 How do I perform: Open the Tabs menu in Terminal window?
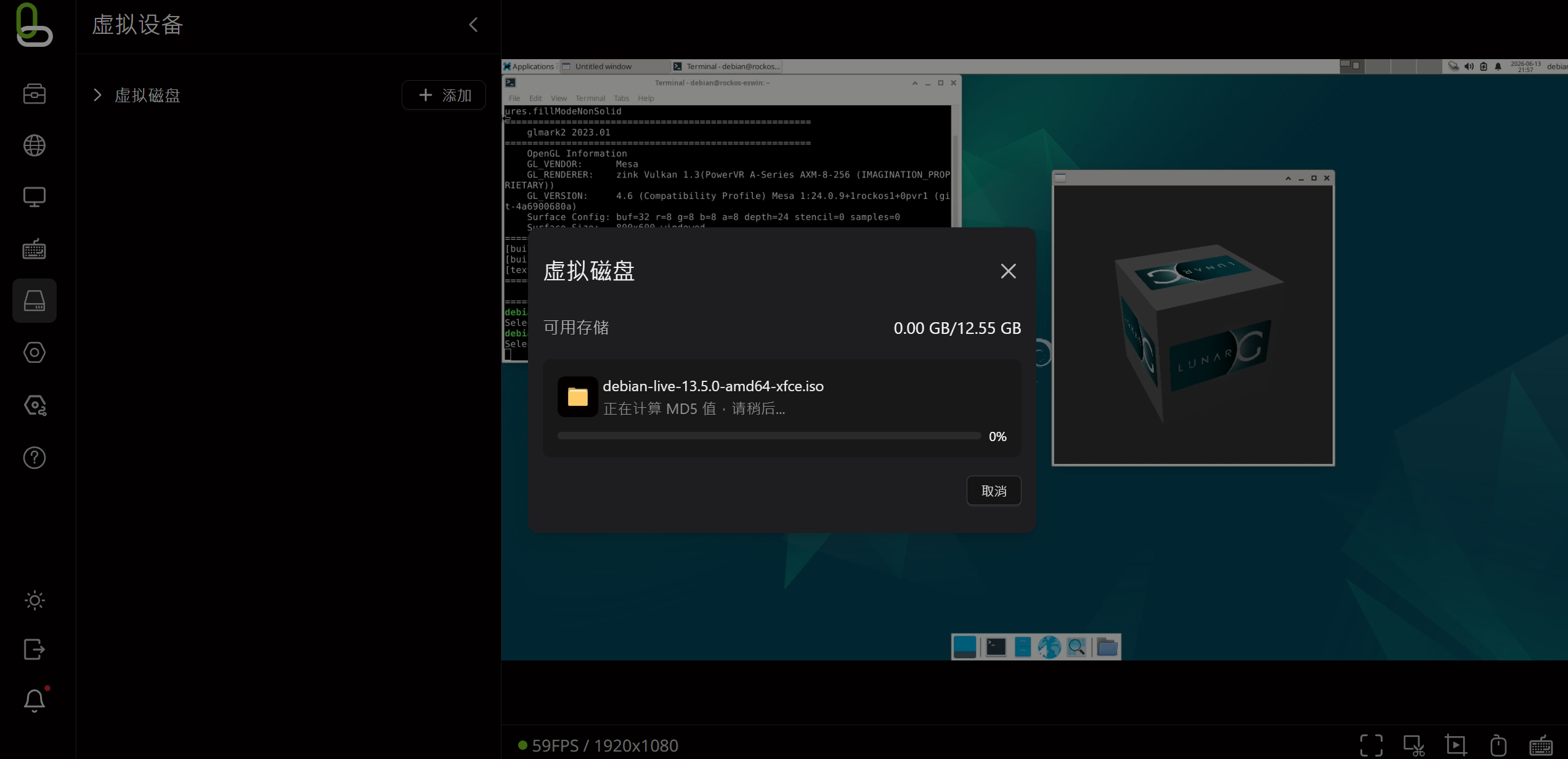(x=621, y=98)
